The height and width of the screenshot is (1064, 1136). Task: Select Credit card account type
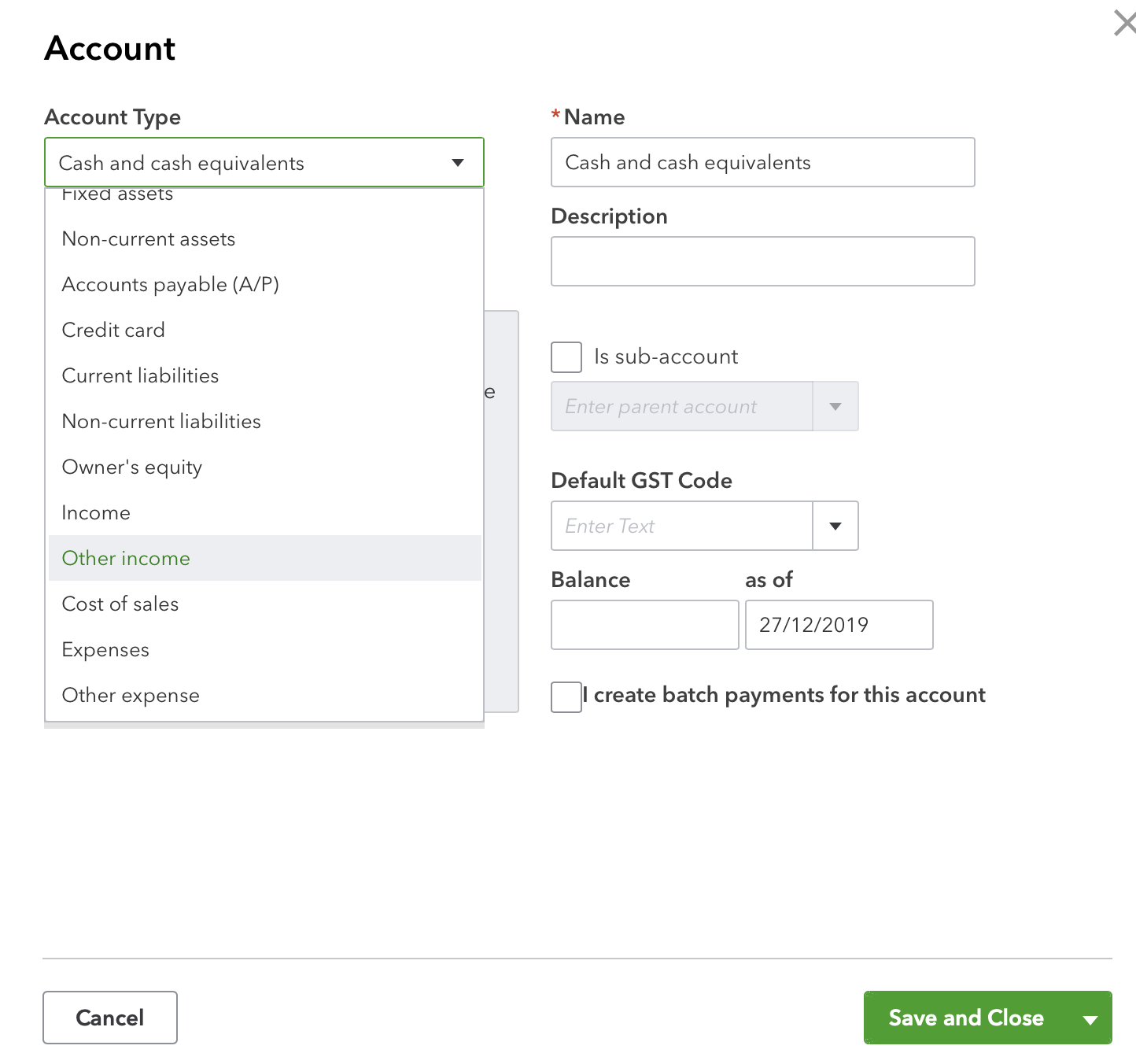coord(112,330)
